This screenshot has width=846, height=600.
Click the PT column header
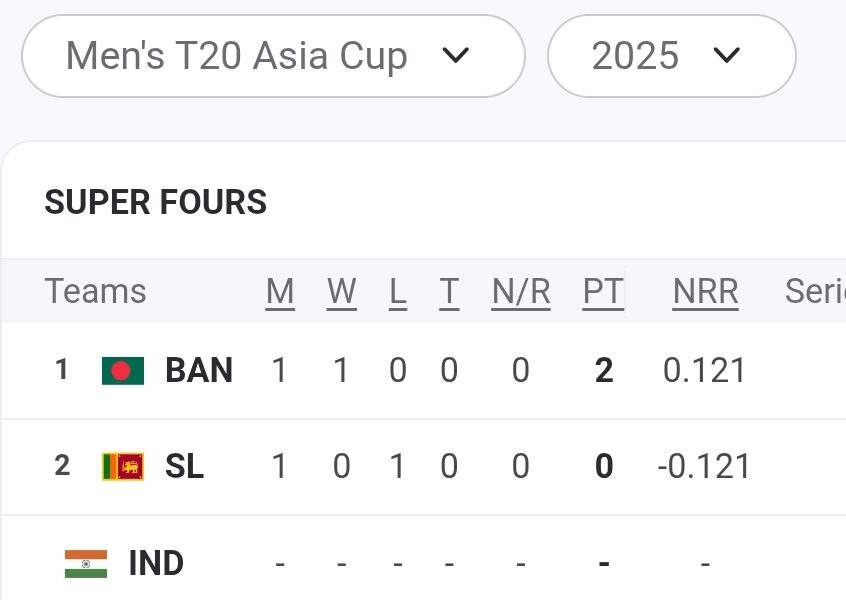pos(603,292)
